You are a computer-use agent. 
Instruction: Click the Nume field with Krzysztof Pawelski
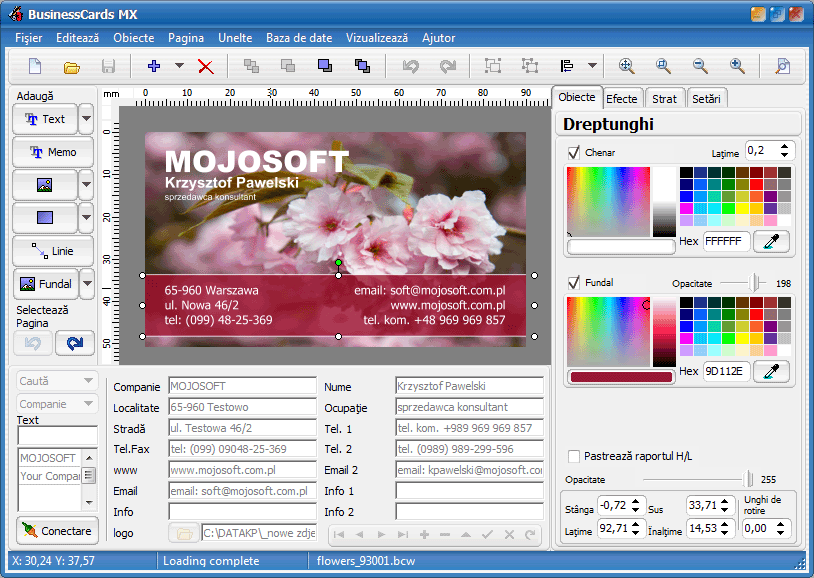[469, 386]
